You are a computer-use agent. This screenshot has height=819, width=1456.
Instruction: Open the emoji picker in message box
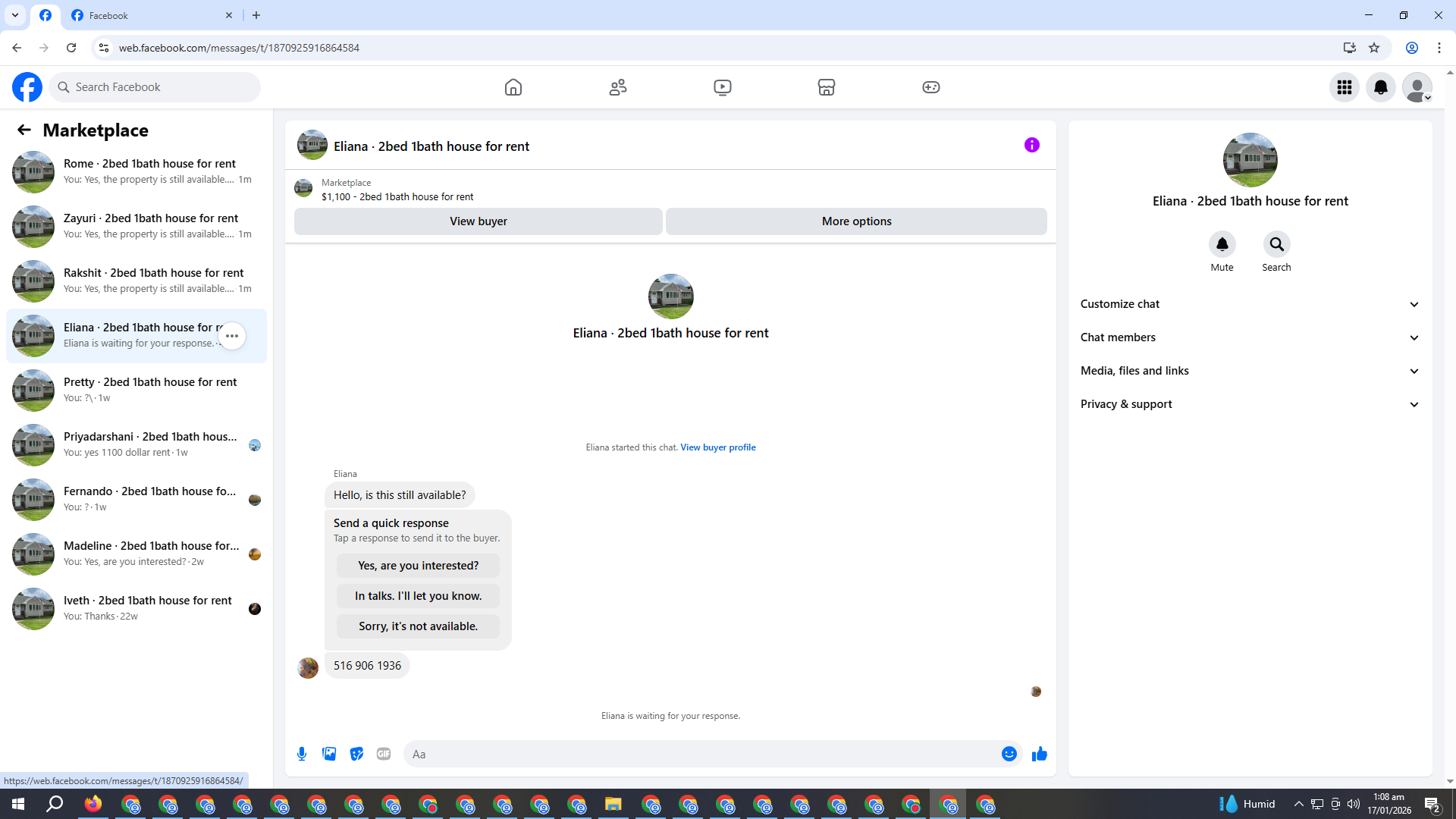(x=1009, y=754)
